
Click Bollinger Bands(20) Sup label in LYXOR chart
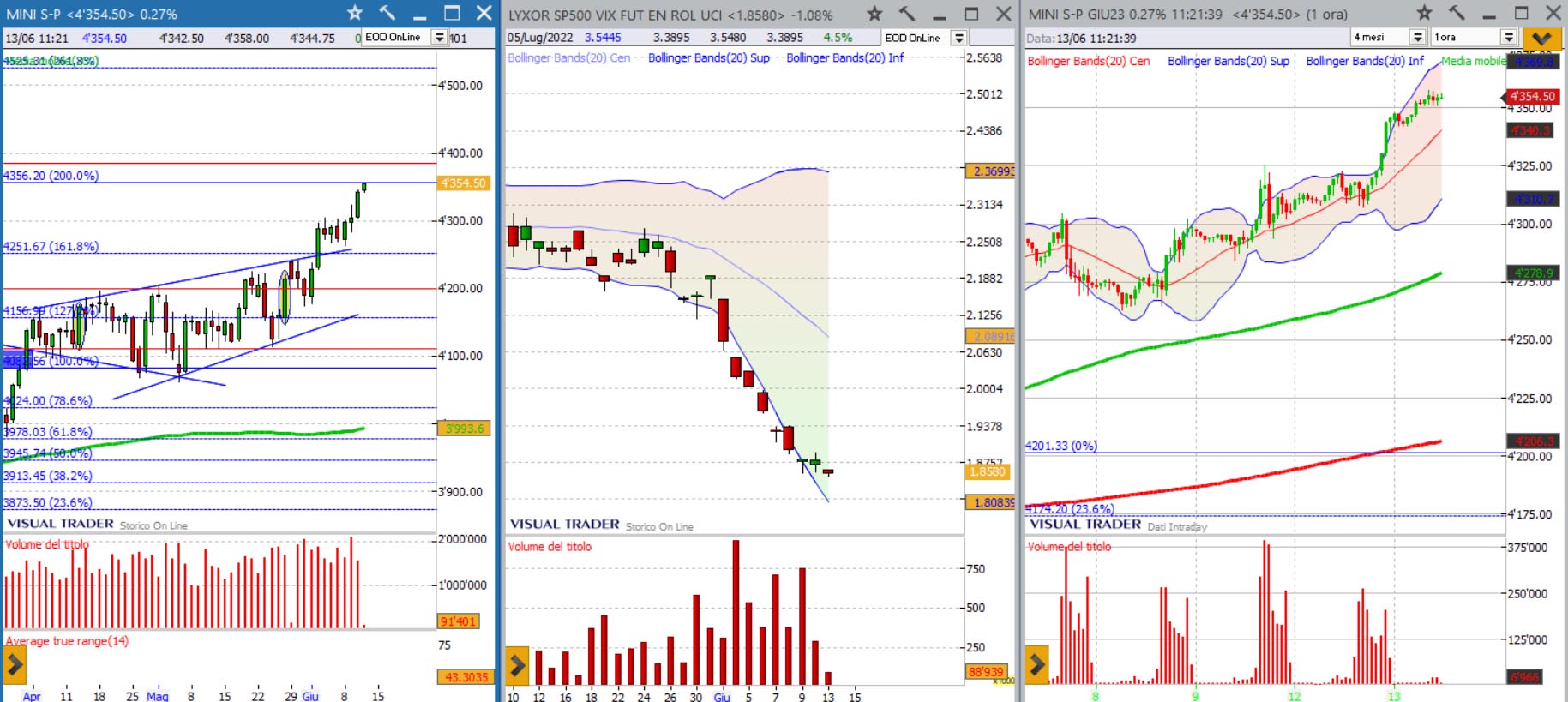709,58
